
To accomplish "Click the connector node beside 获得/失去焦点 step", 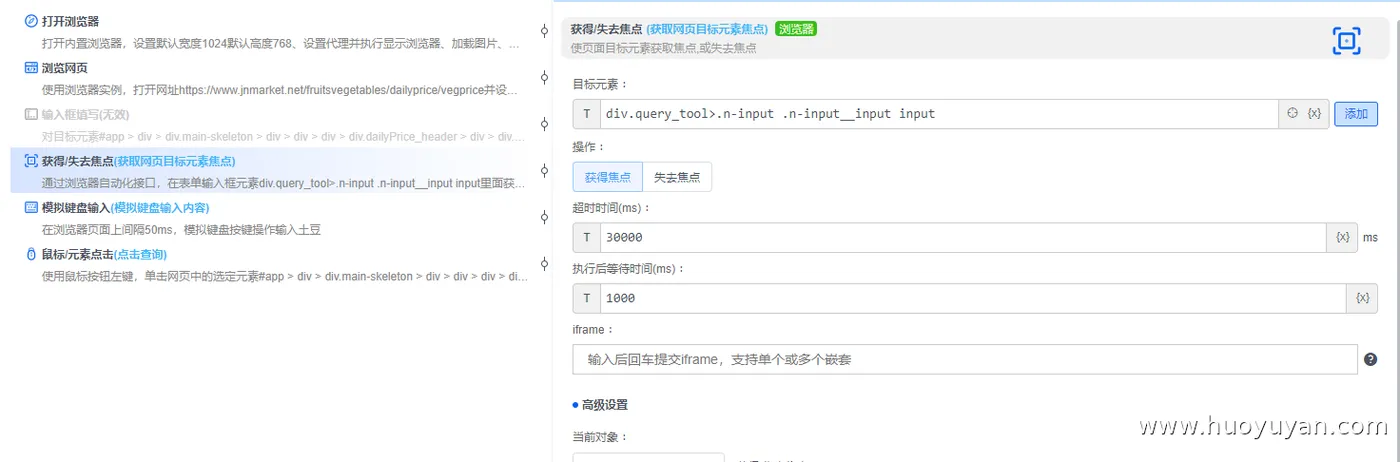I will tap(544, 171).
